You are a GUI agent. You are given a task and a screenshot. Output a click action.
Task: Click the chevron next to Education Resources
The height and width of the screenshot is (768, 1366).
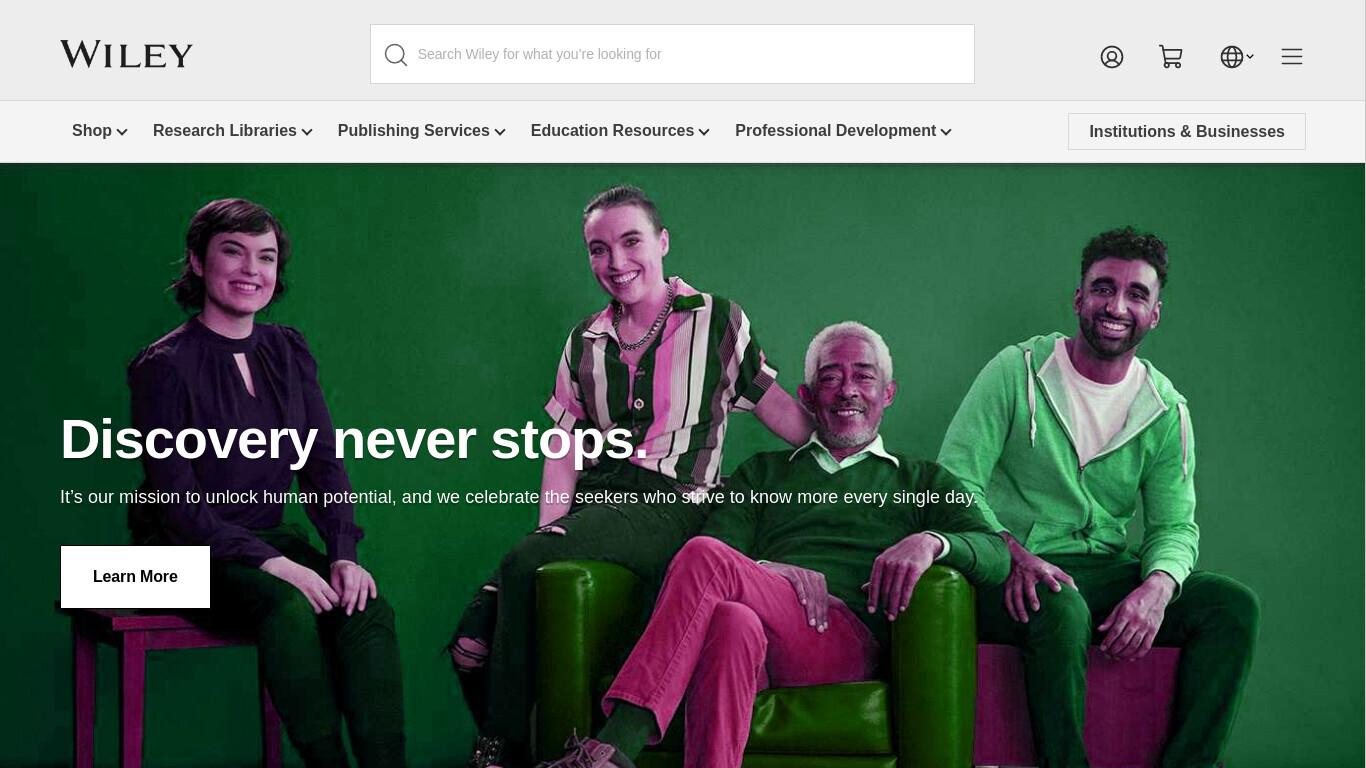(704, 132)
